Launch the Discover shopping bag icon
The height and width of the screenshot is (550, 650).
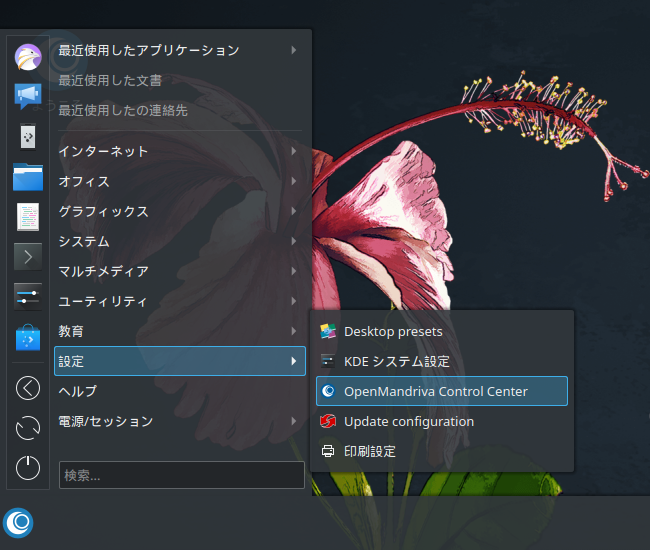pyautogui.click(x=28, y=337)
